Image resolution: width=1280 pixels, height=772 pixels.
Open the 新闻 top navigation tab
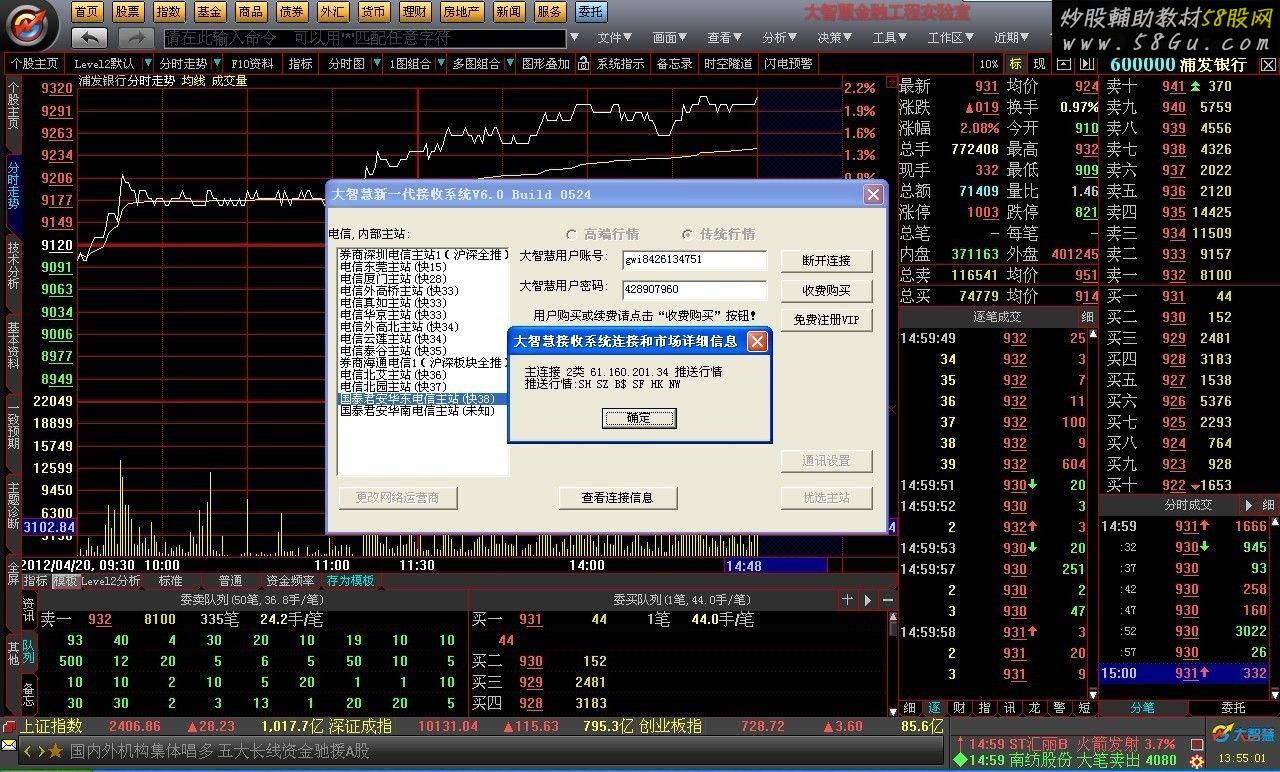(x=508, y=12)
